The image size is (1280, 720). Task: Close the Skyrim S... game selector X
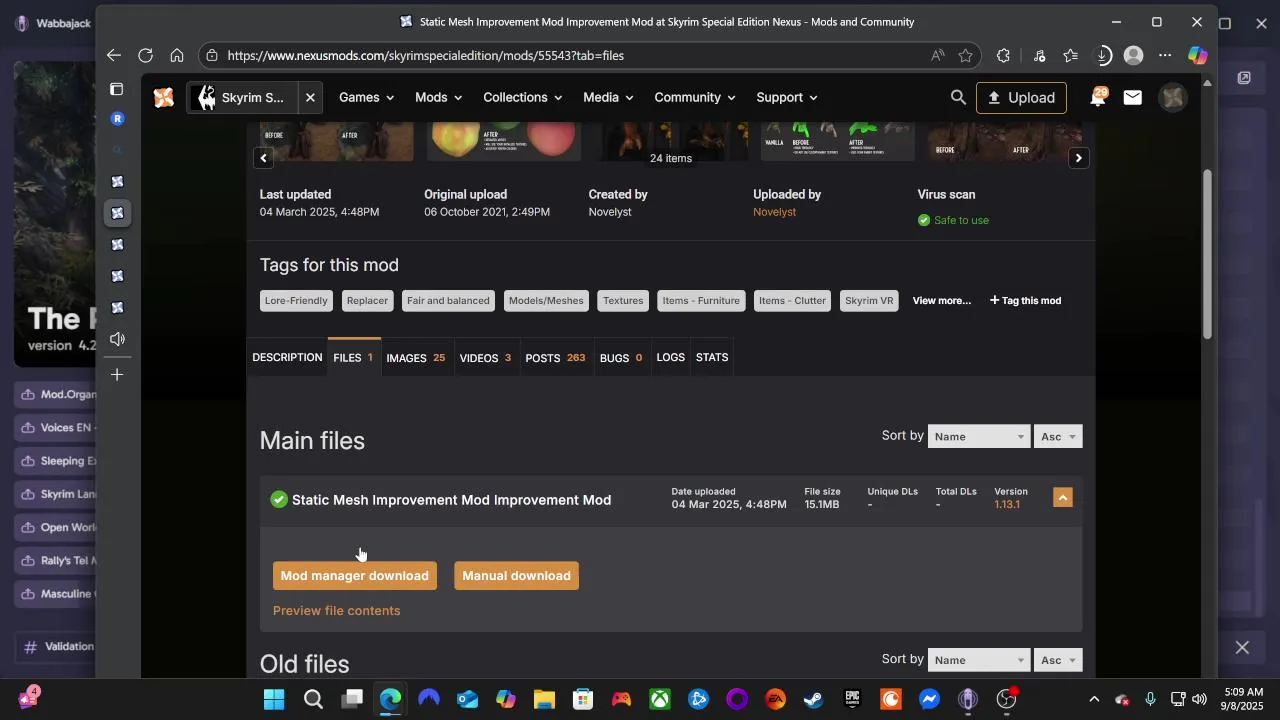[x=310, y=97]
